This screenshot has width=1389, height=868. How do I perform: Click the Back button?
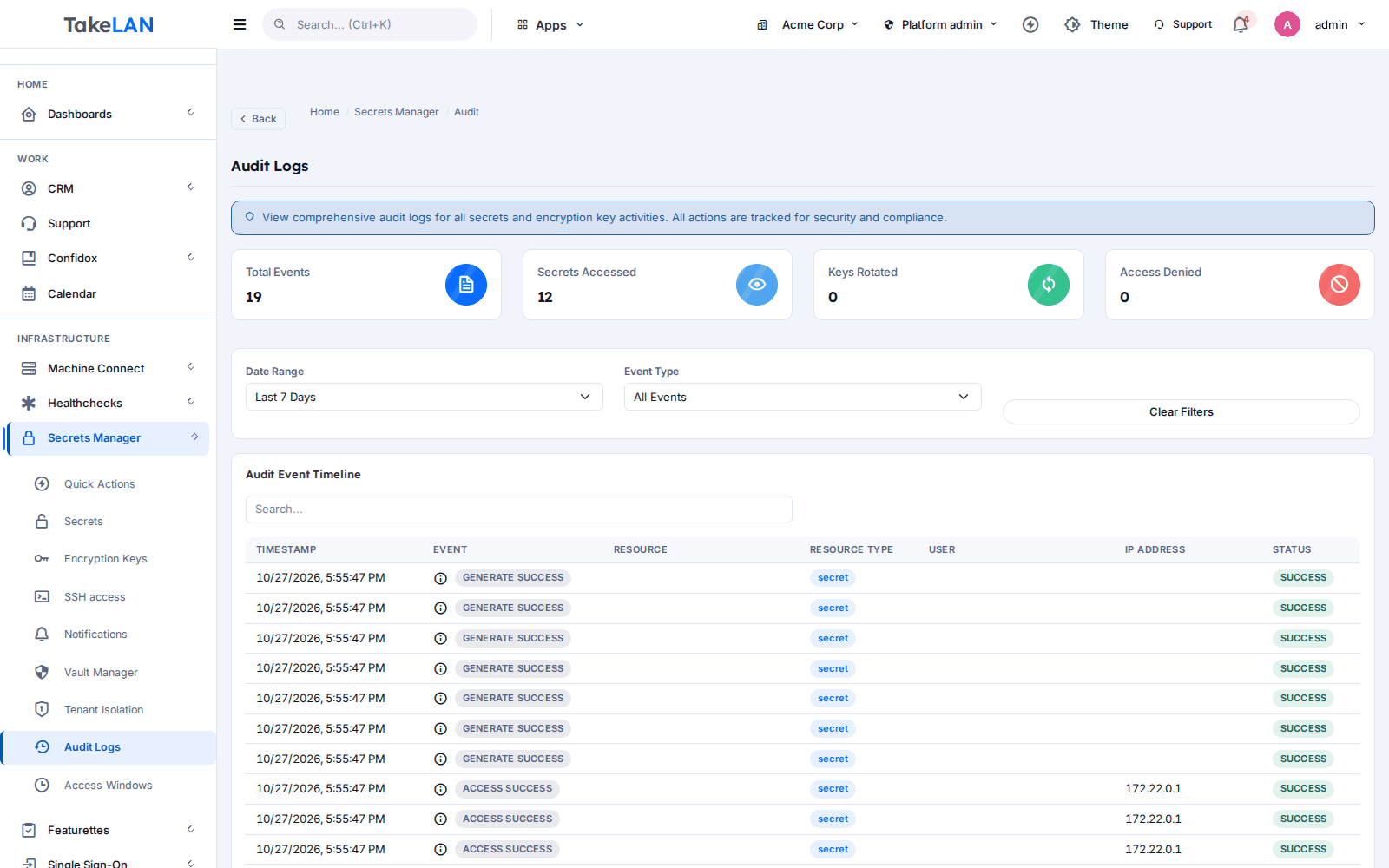258,119
